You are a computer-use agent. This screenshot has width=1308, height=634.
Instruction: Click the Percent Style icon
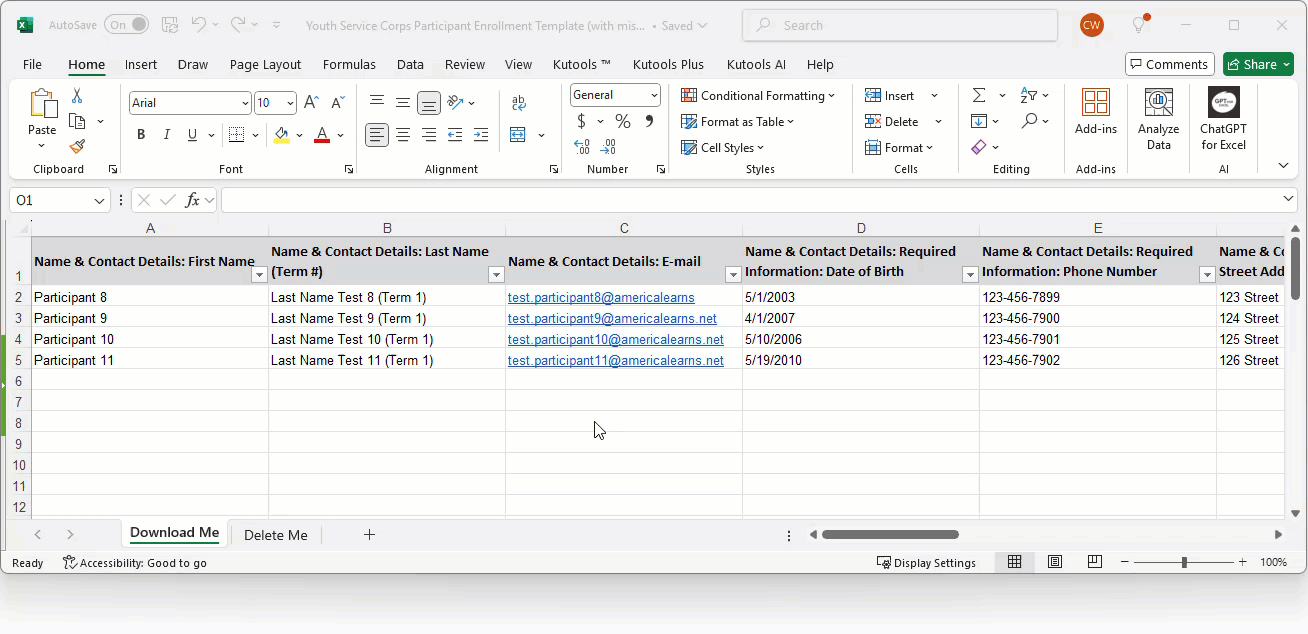click(622, 122)
